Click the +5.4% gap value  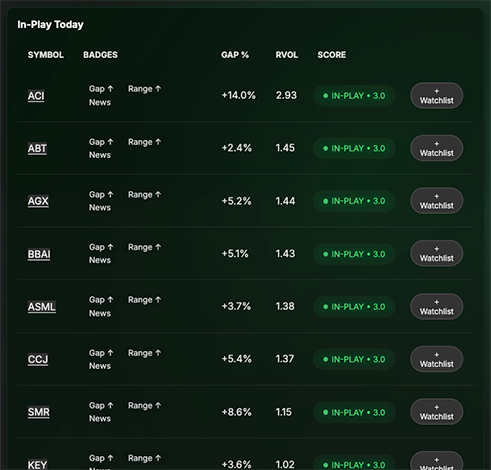237,359
